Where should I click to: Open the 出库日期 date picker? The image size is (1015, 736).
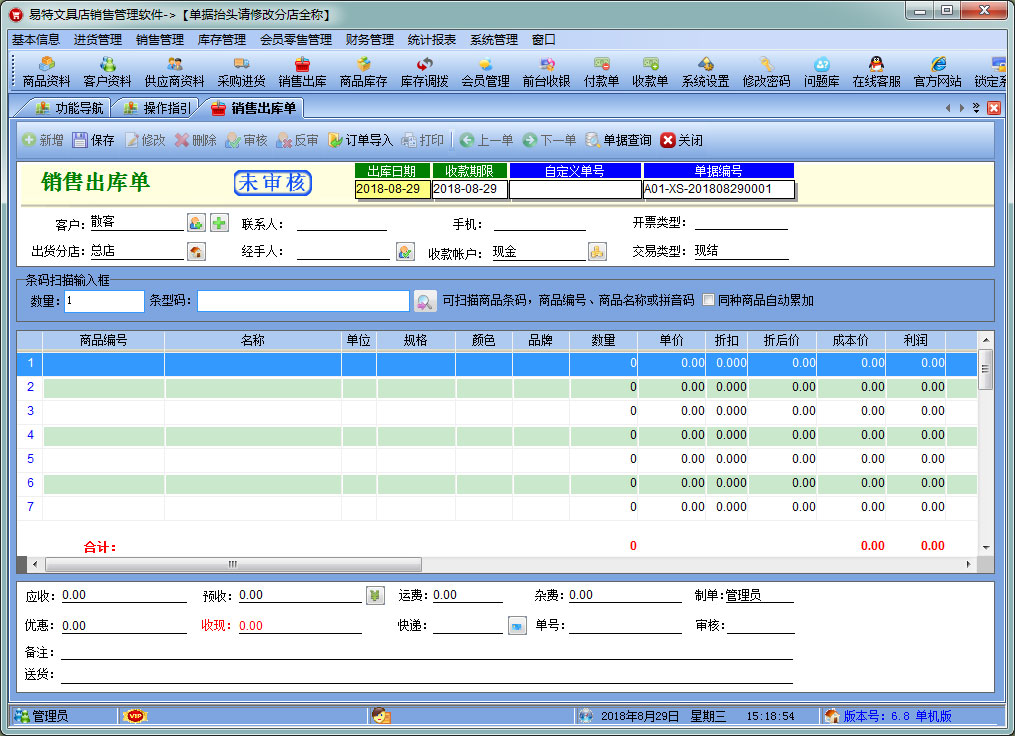coord(391,186)
